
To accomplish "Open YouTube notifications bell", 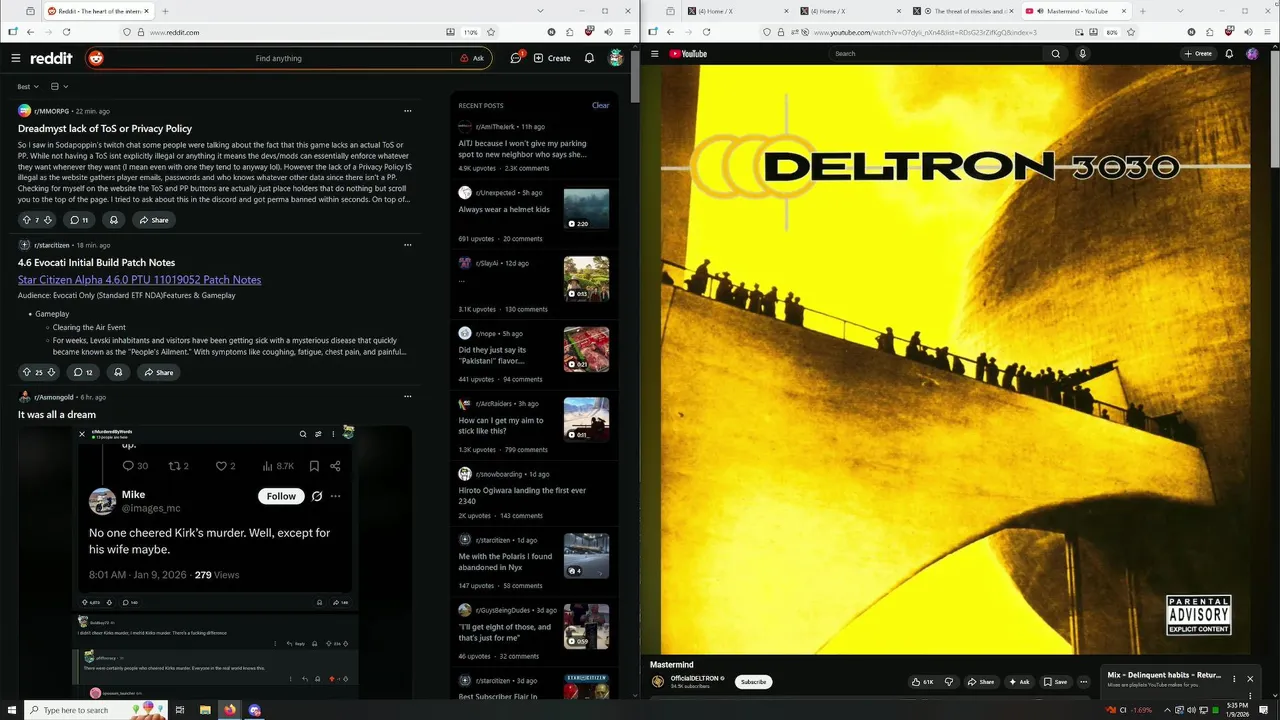I will pos(1229,53).
